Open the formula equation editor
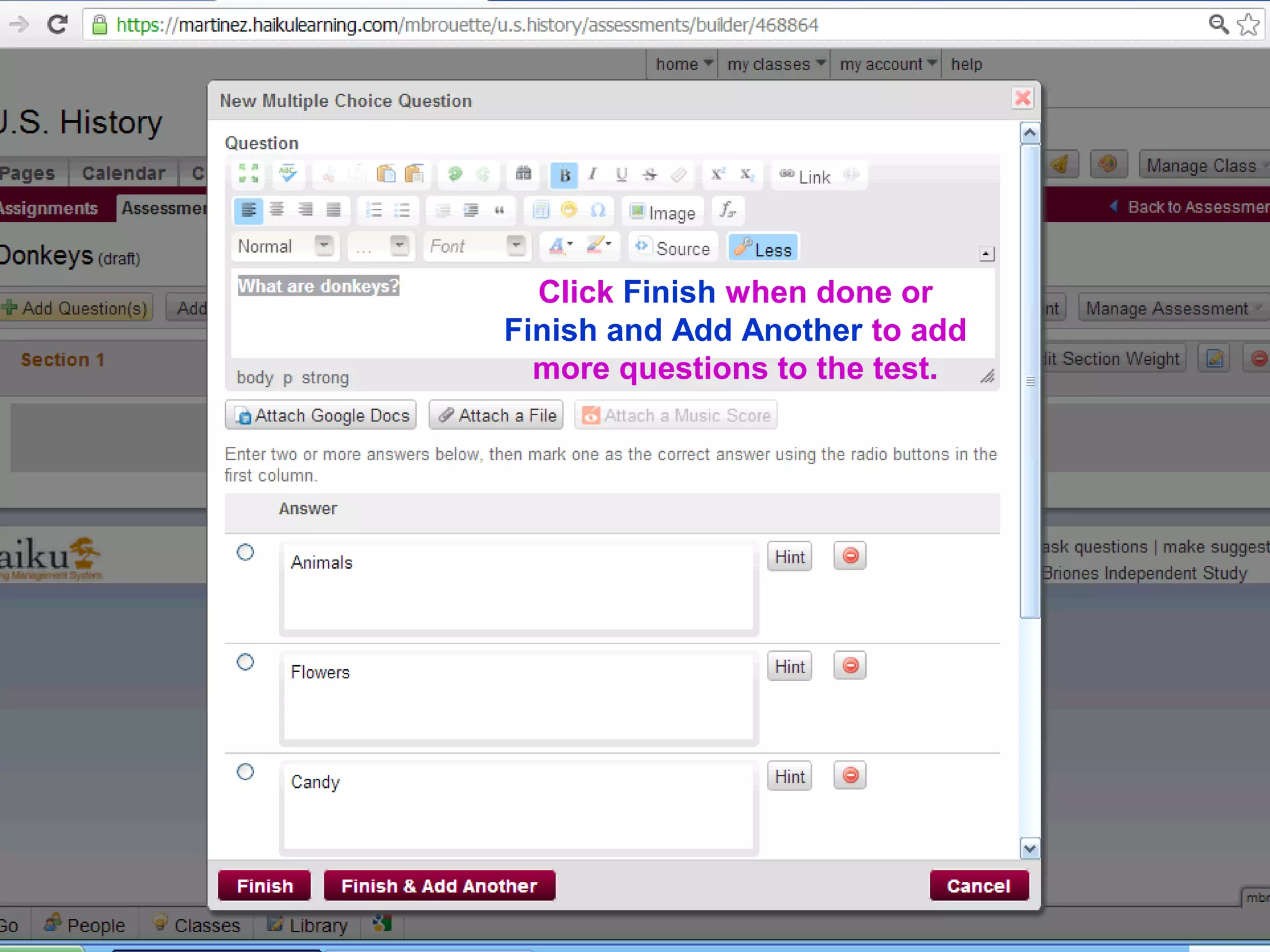Screen dimensions: 1270x952 [x=728, y=210]
